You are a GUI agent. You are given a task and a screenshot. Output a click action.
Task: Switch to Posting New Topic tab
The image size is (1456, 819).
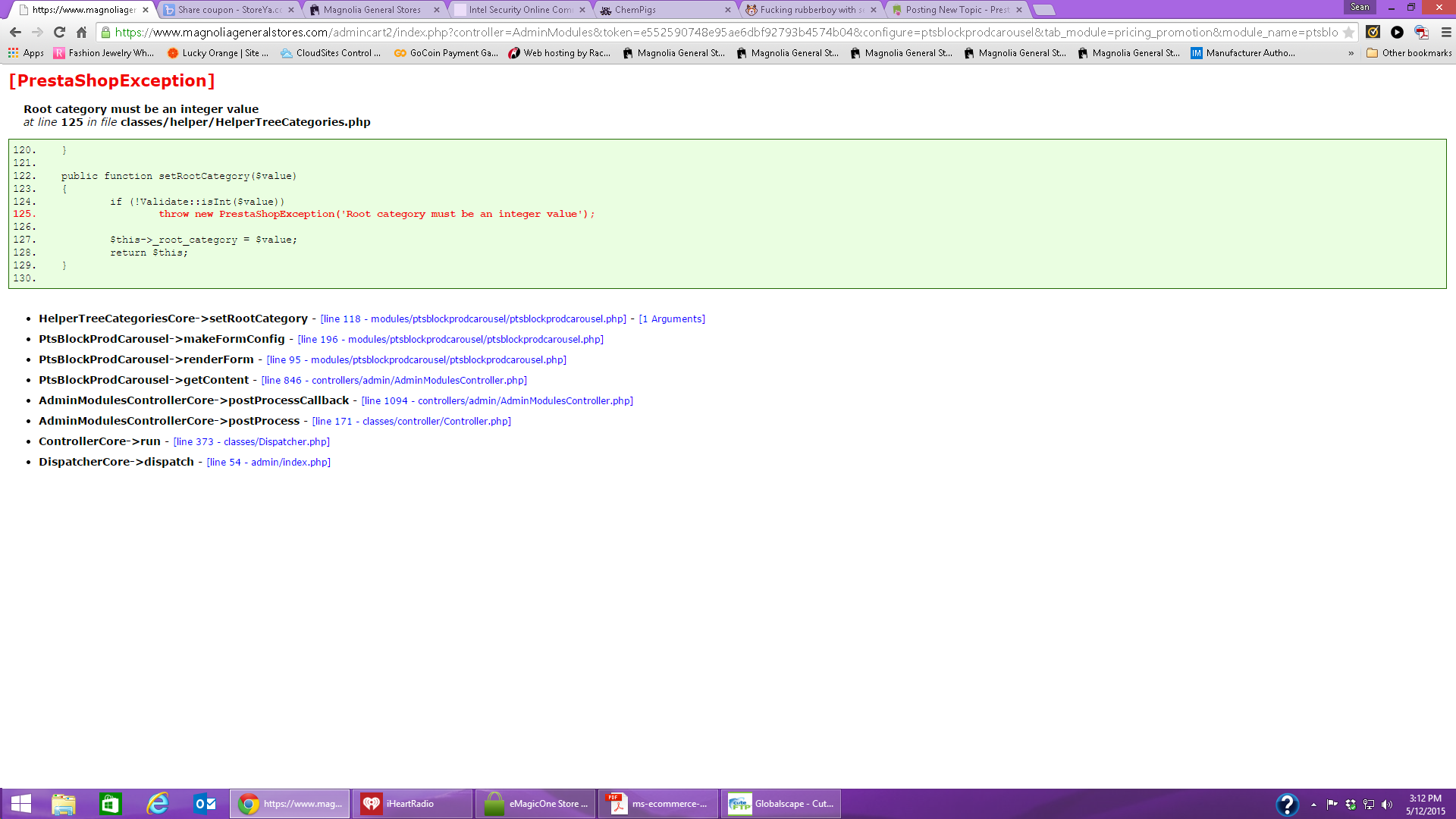[x=957, y=10]
